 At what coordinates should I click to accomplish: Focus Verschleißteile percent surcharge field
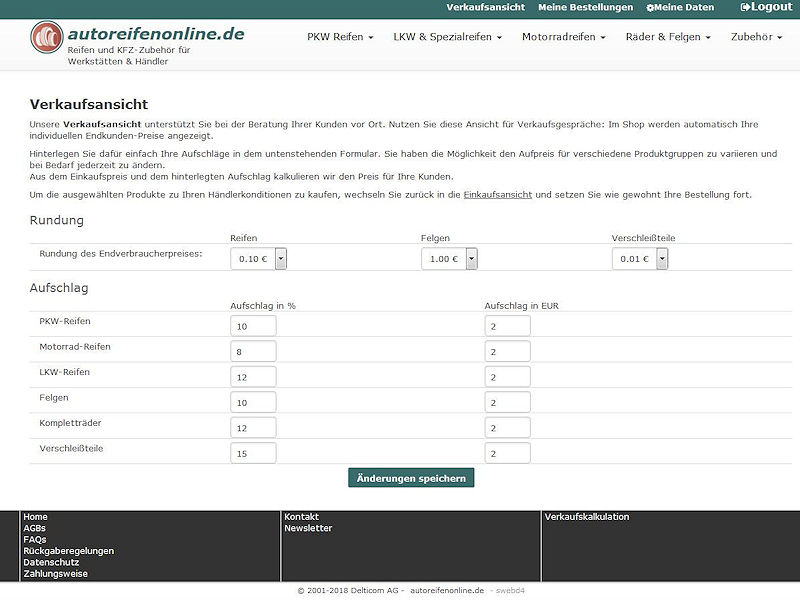pos(253,453)
